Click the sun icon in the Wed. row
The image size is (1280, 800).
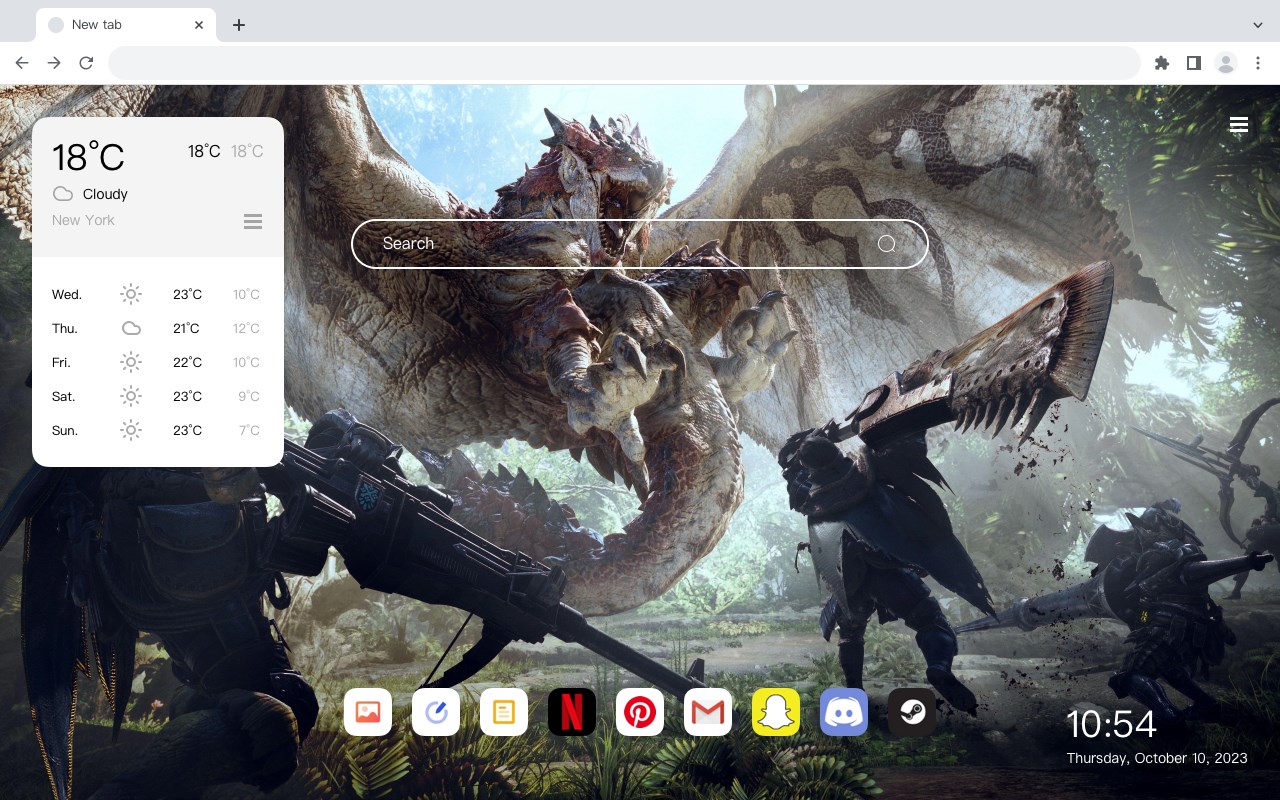coord(131,294)
